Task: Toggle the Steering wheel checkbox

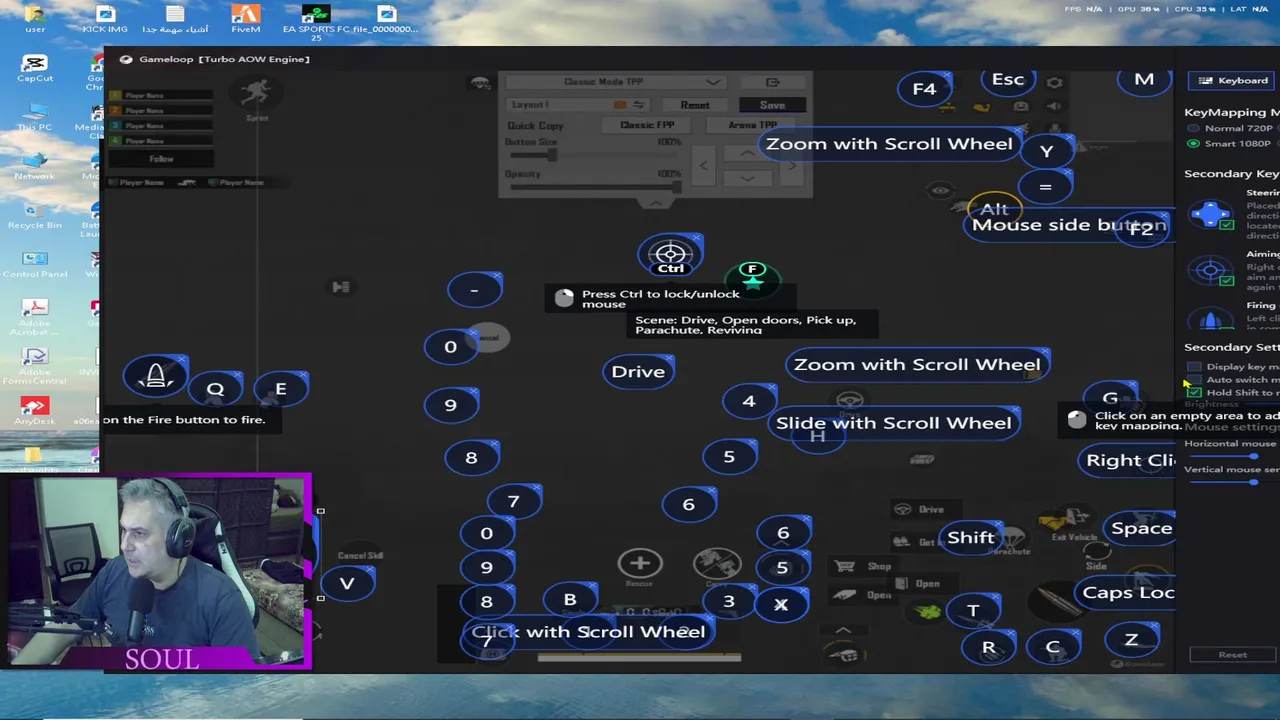Action: click(1227, 225)
